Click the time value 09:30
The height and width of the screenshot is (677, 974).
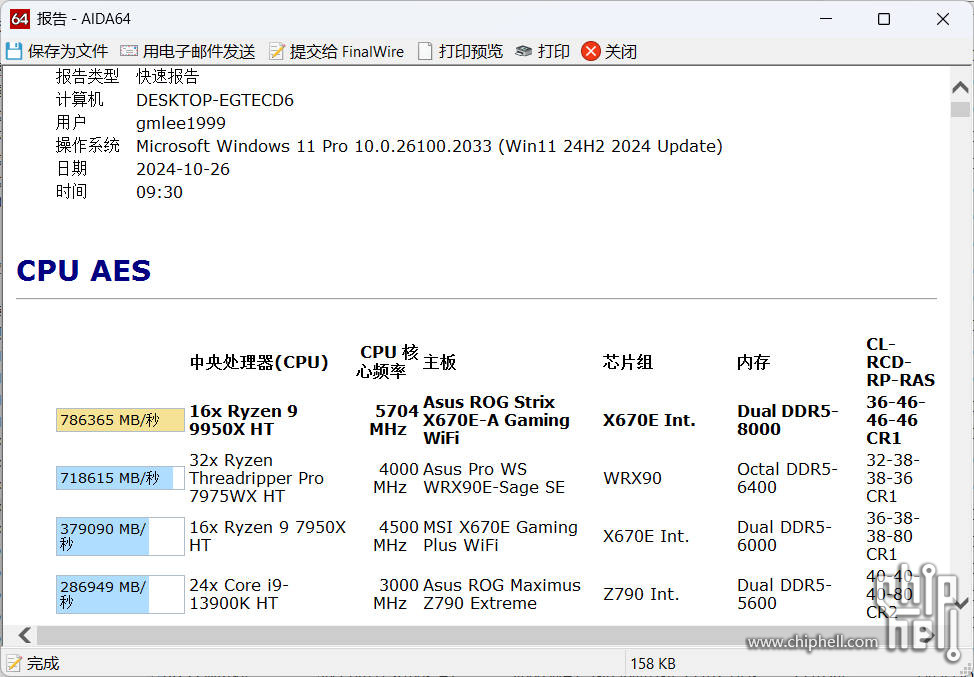click(x=159, y=192)
